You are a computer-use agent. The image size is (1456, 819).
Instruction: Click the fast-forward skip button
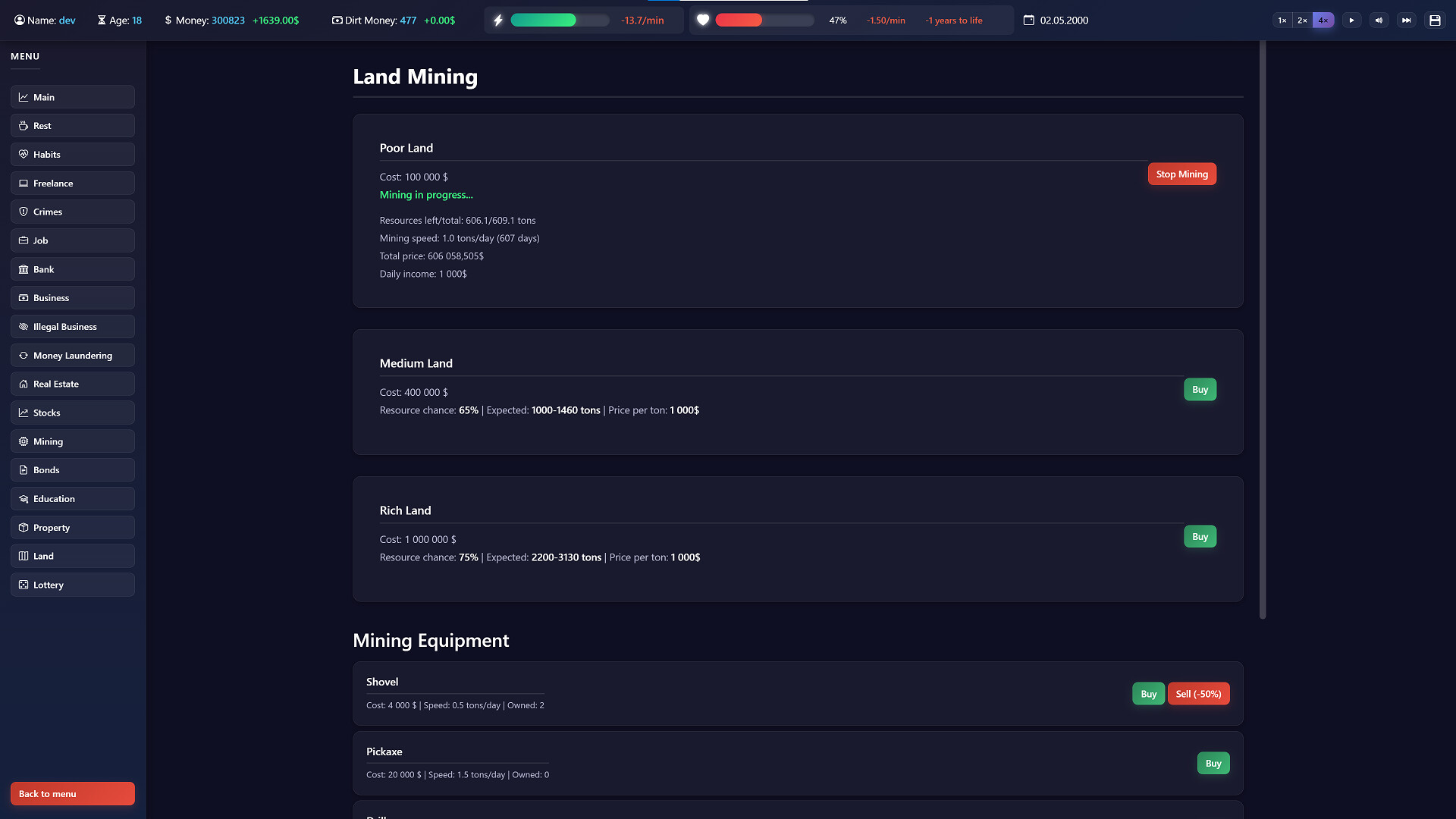click(x=1407, y=20)
